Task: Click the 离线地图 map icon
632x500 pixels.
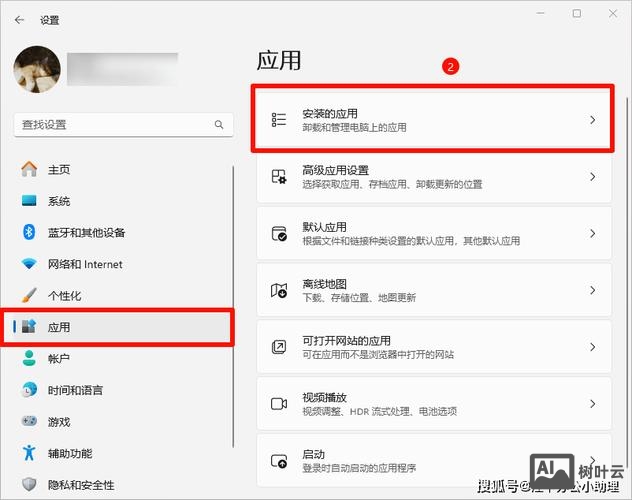Action: [279, 290]
